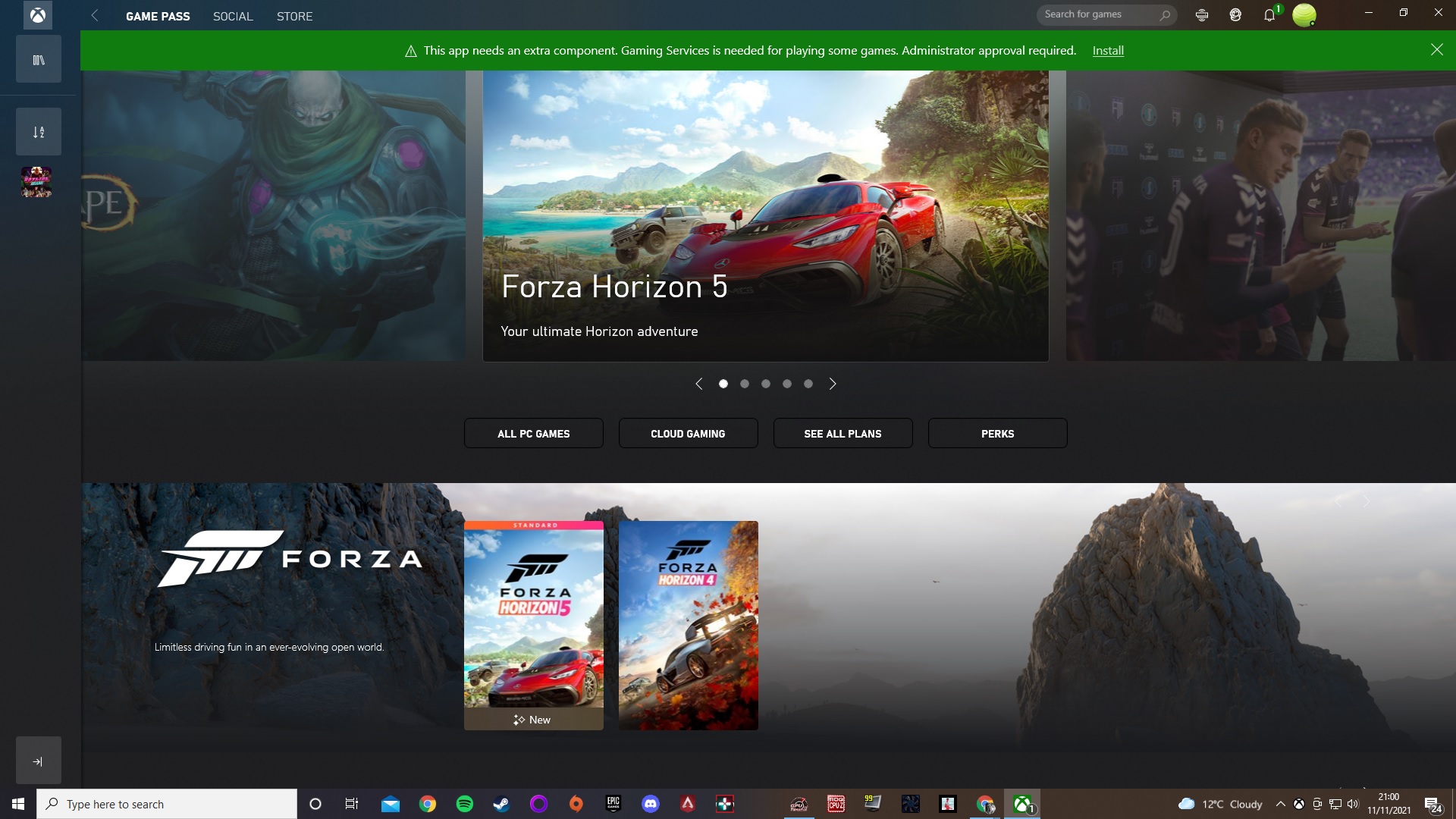Image resolution: width=1456 pixels, height=819 pixels.
Task: Launch Discord from taskbar
Action: pos(651,804)
